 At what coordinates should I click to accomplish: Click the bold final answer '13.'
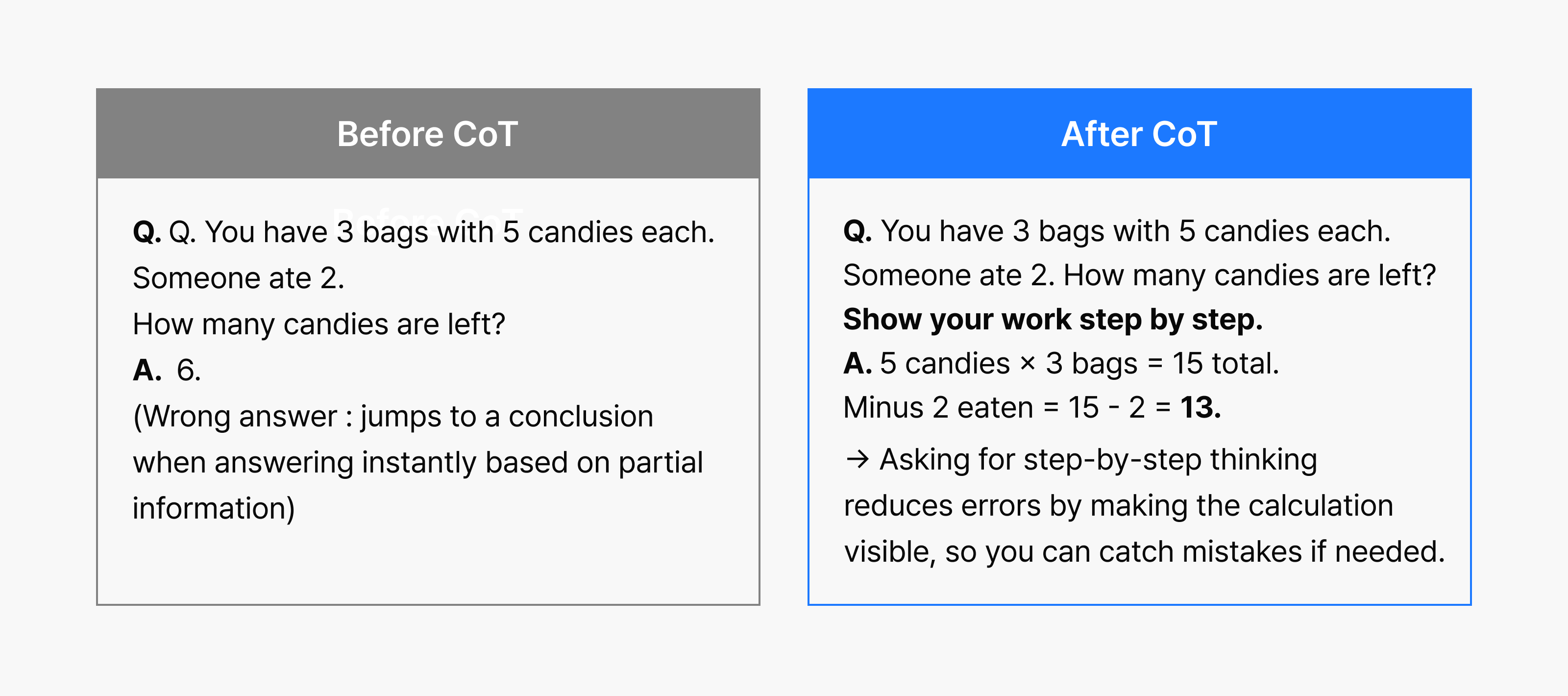coord(1200,407)
